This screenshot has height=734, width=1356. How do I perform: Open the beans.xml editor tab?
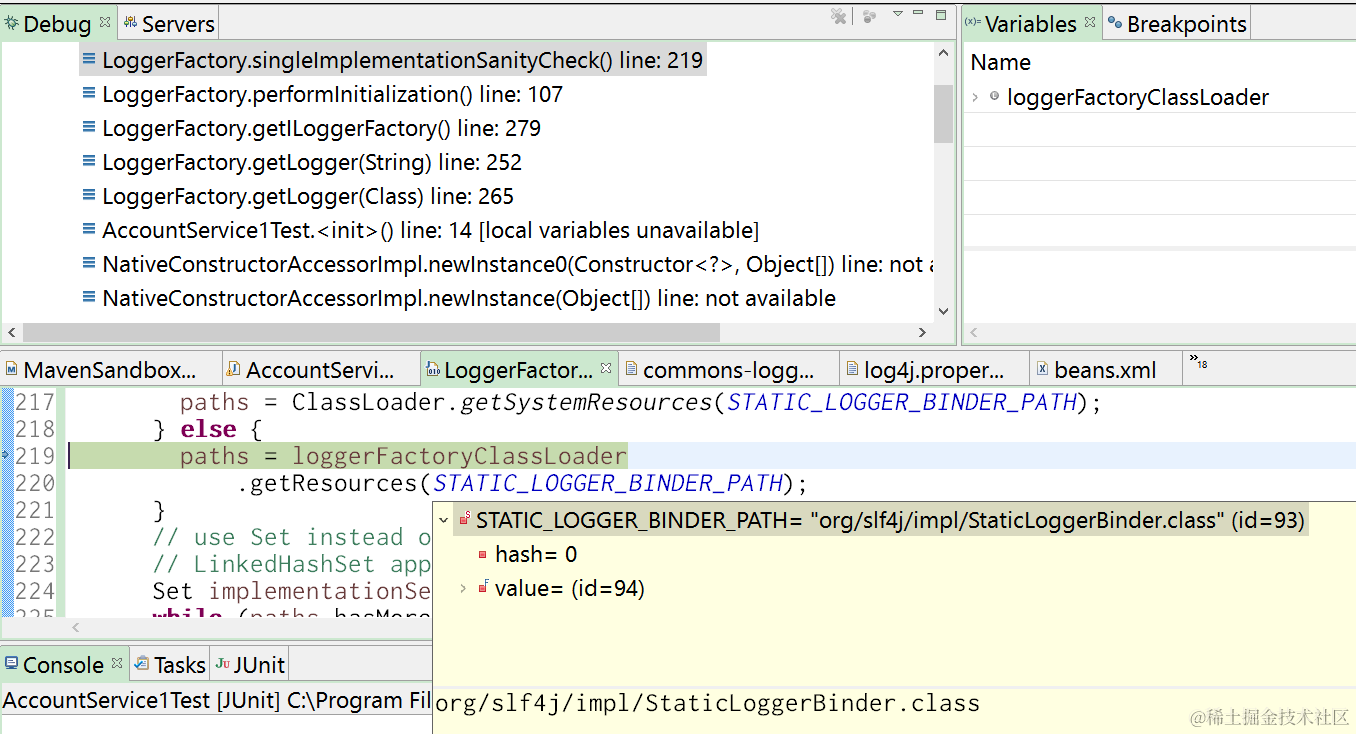[1105, 370]
